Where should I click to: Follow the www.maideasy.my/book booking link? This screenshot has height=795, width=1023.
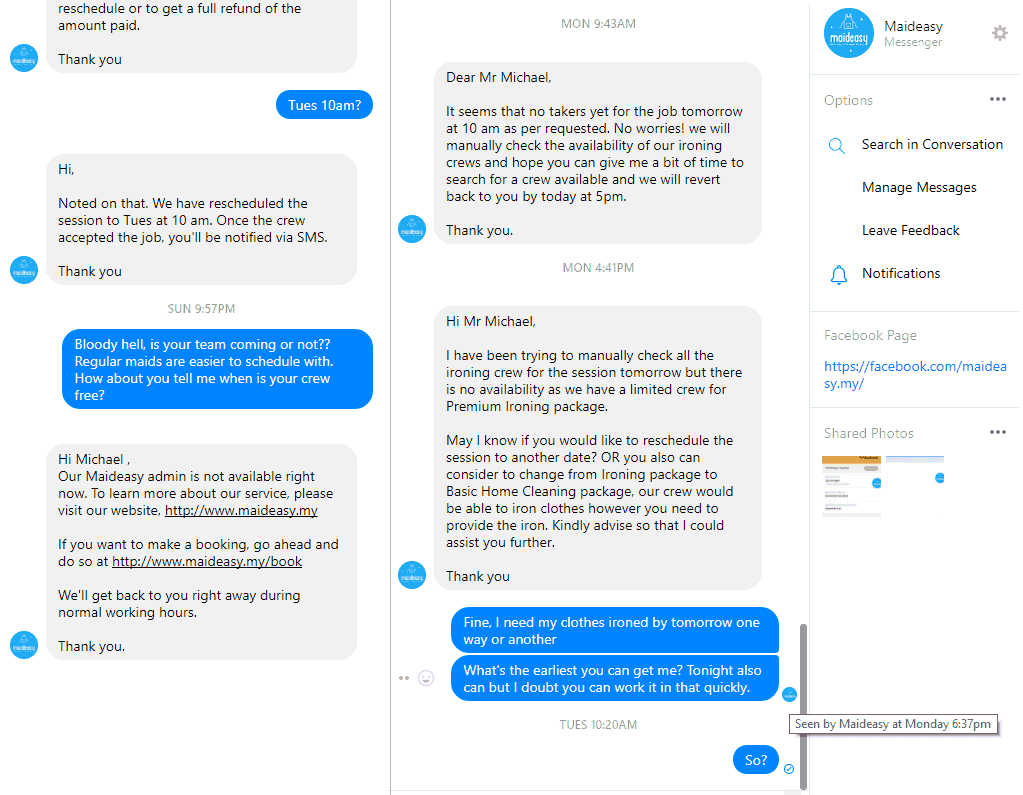tap(207, 562)
